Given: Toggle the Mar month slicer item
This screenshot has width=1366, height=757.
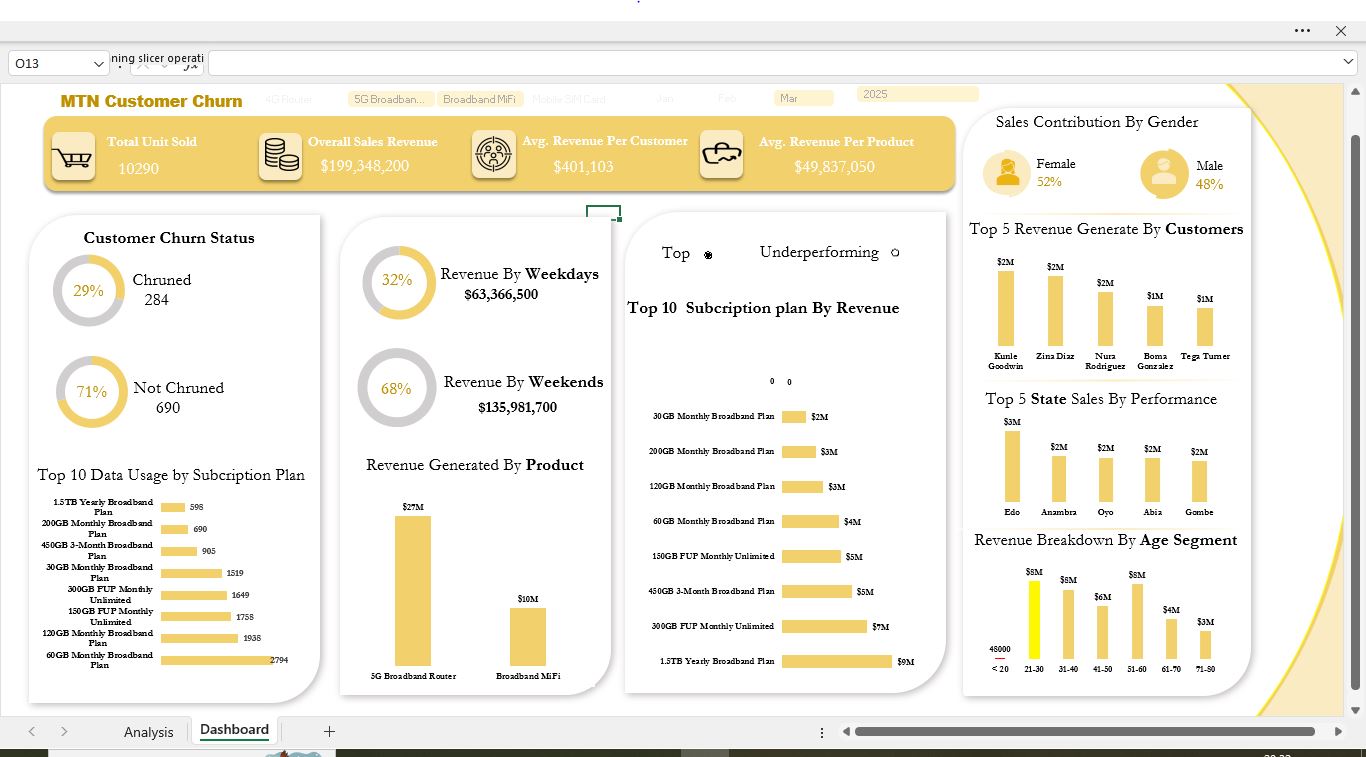Looking at the screenshot, I should pyautogui.click(x=803, y=98).
